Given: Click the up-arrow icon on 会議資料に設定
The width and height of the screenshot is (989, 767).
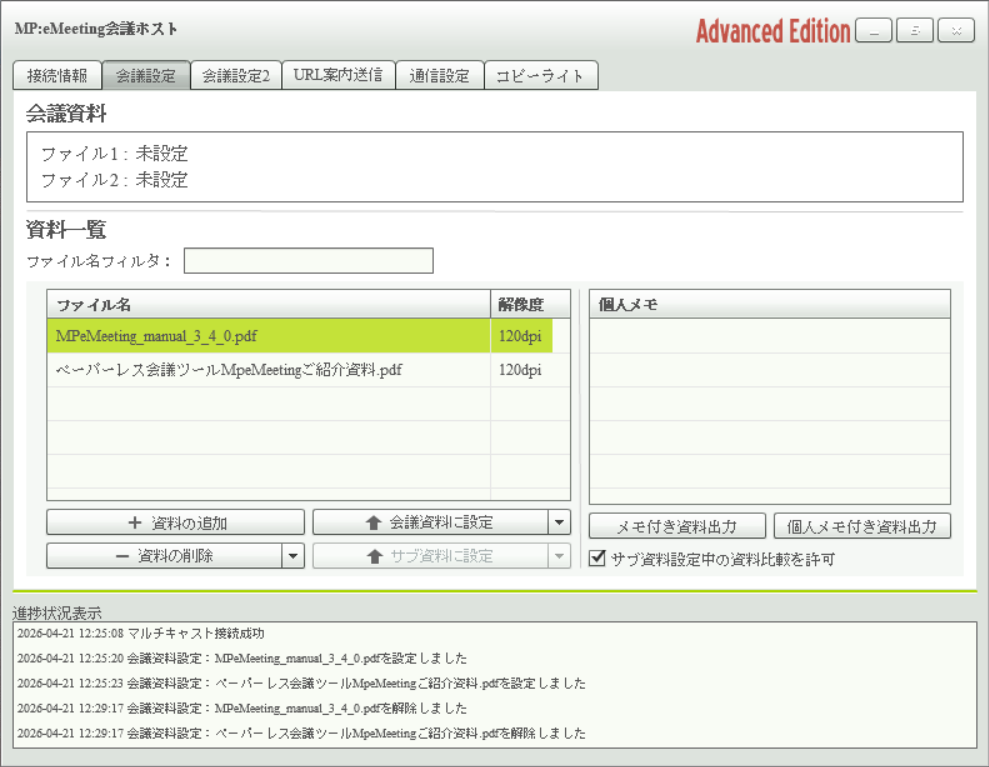Looking at the screenshot, I should 374,522.
